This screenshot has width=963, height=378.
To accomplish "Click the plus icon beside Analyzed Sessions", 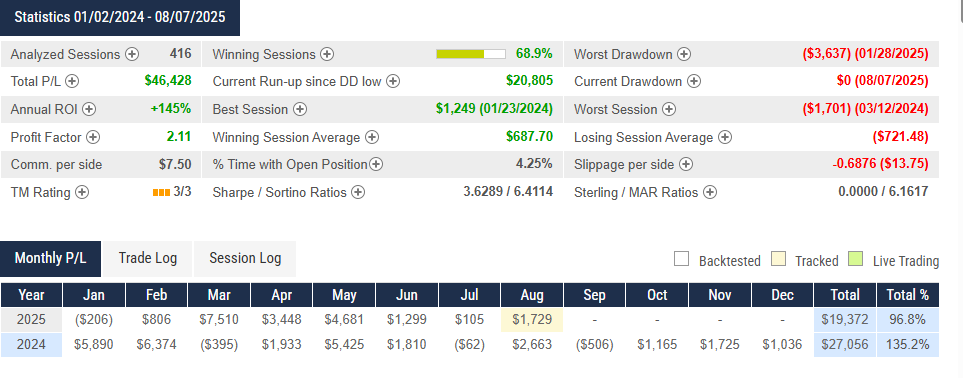I will coord(132,54).
